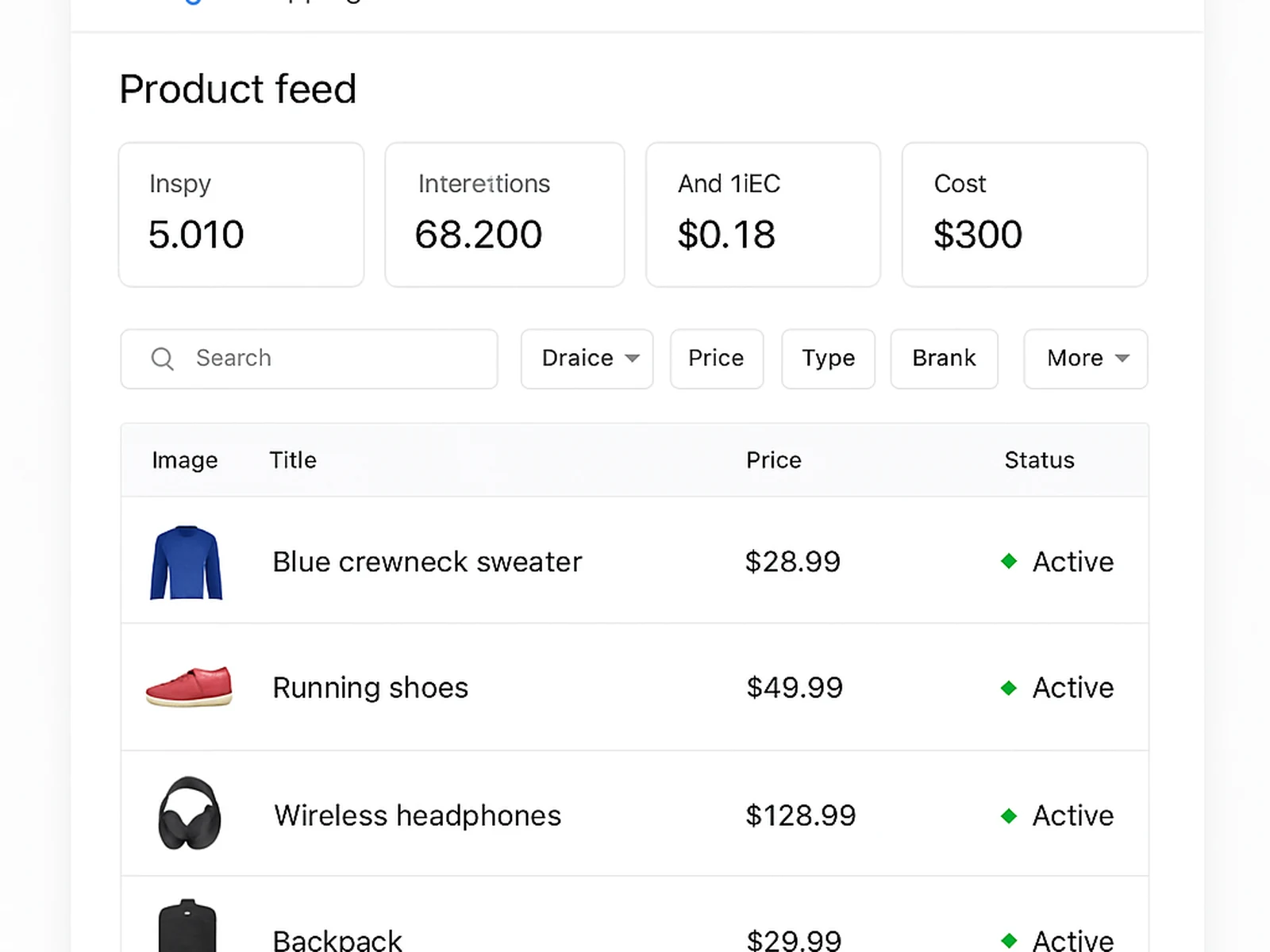Viewport: 1270px width, 952px height.
Task: Click the $28.99 price cell
Action: coord(792,562)
